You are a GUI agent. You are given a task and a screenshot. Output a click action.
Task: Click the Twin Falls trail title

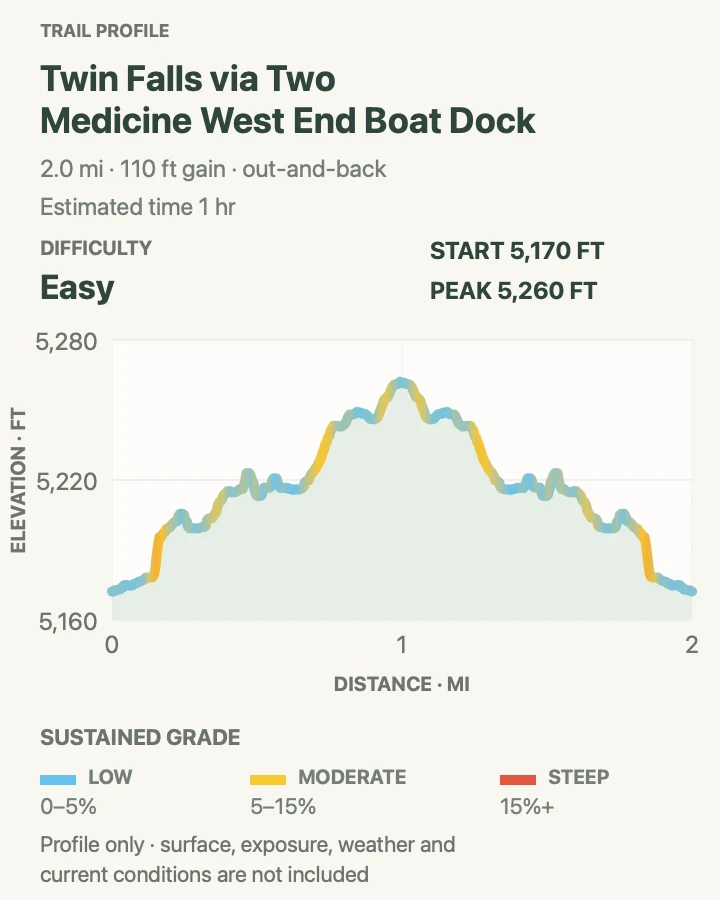[287, 99]
